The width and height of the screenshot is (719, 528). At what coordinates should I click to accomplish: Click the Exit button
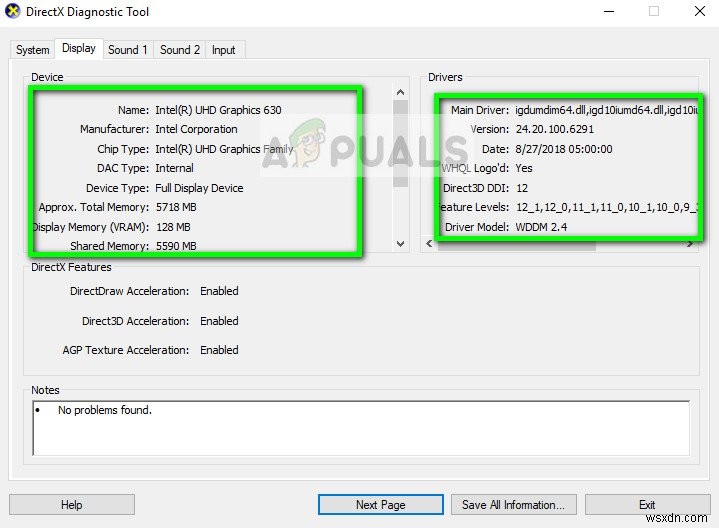click(x=647, y=505)
